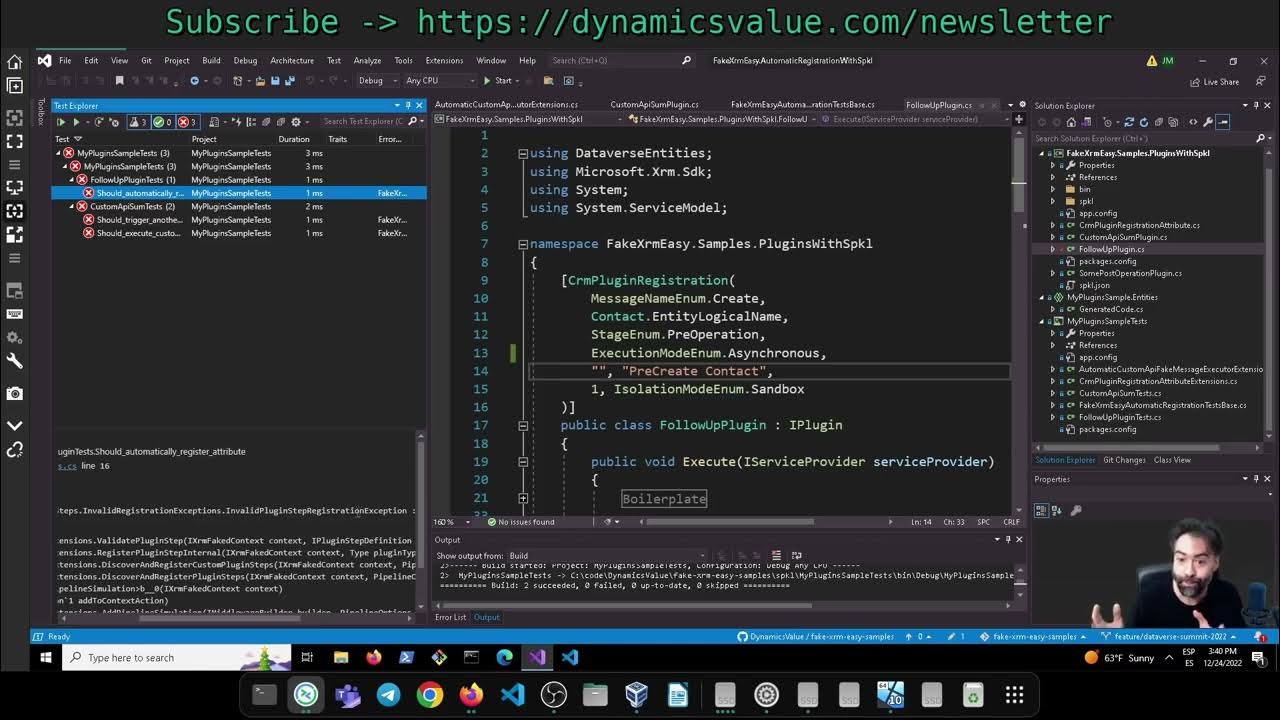Image resolution: width=1280 pixels, height=720 pixels.
Task: Click the View Code icon in Solution Explorer
Action: click(1193, 122)
